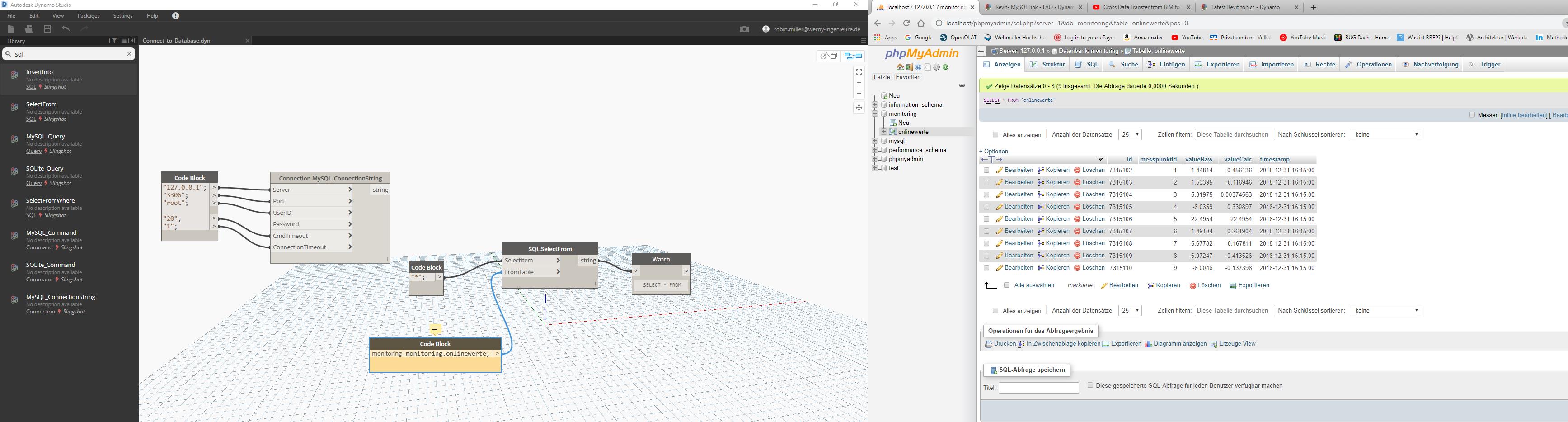Enable the Messen profiling checkbox
Viewport: 1568px width, 422px height.
pos(1472,115)
